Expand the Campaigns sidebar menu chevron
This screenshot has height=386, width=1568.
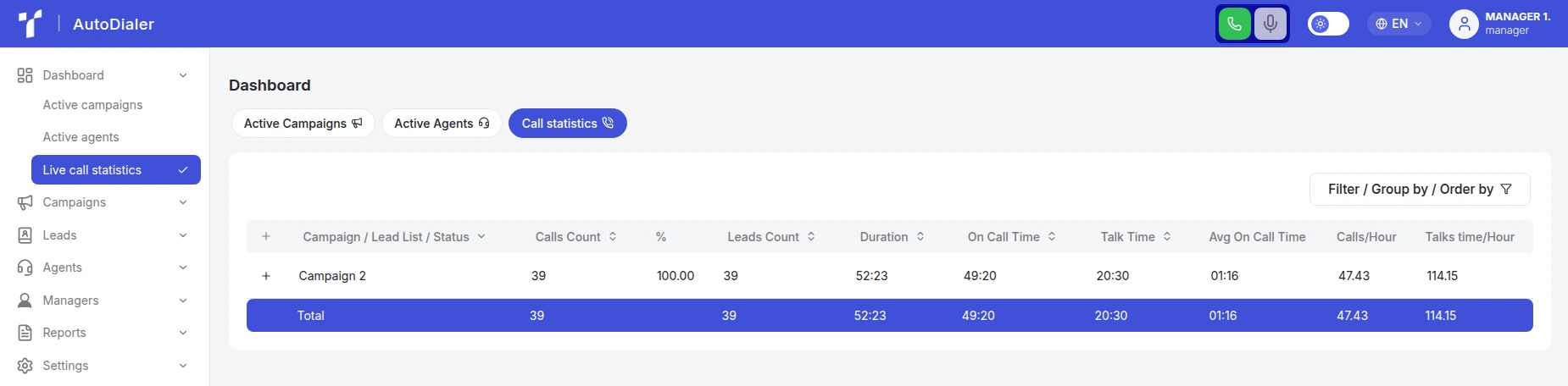click(x=183, y=202)
